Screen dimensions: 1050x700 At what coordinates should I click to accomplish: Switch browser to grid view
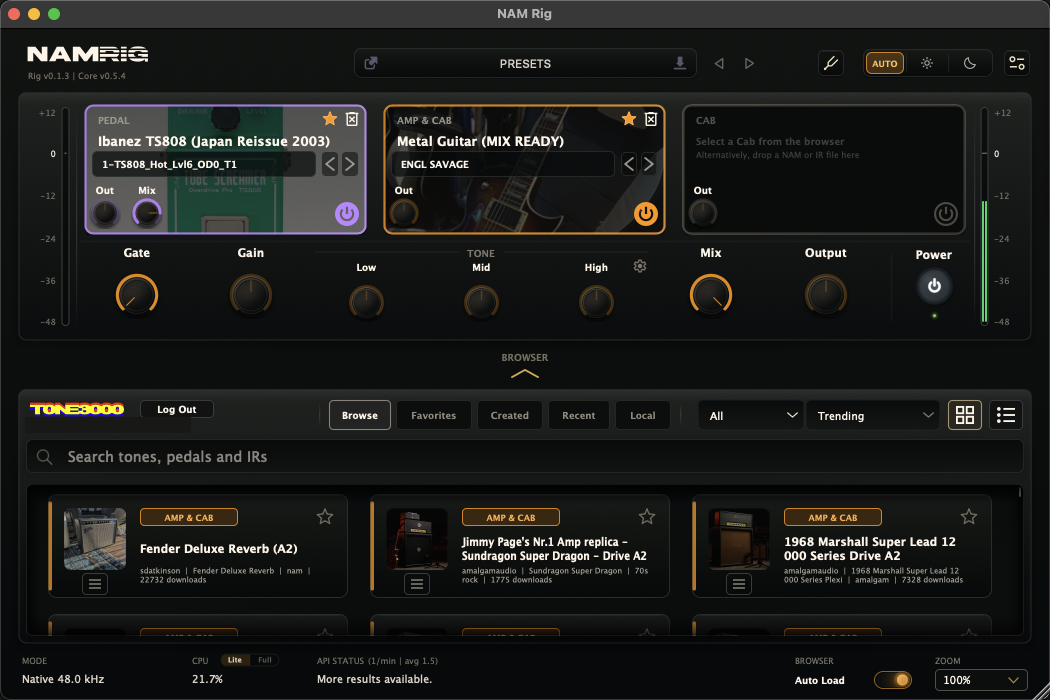(965, 415)
